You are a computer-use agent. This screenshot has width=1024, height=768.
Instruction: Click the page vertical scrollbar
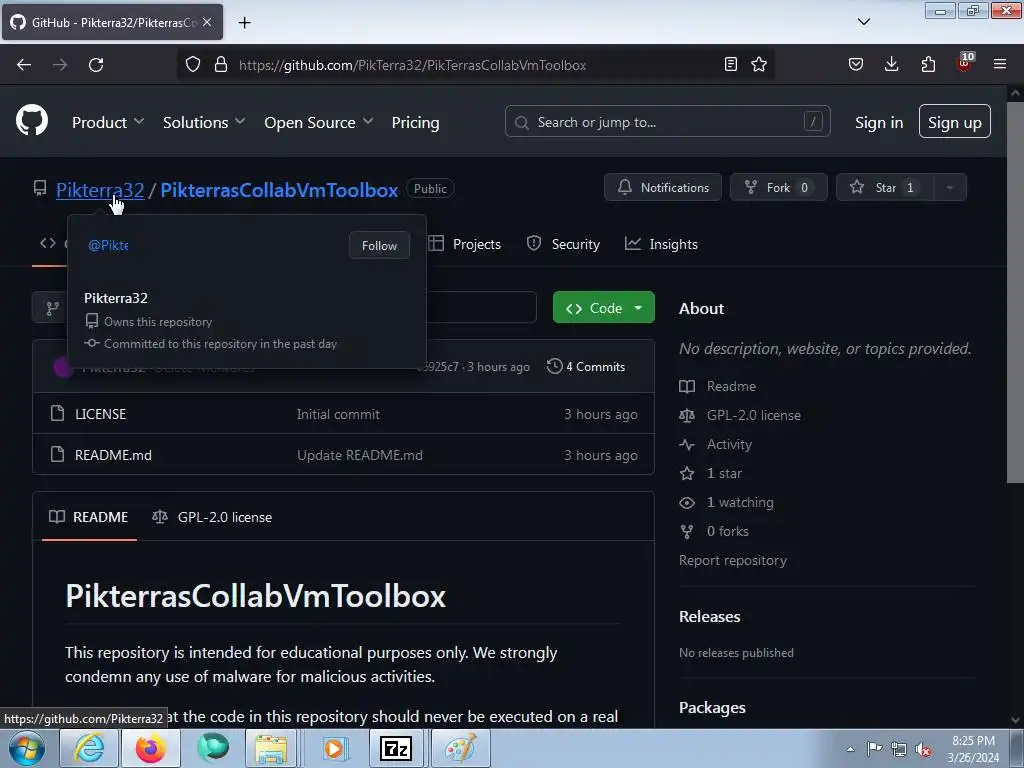(x=1015, y=292)
